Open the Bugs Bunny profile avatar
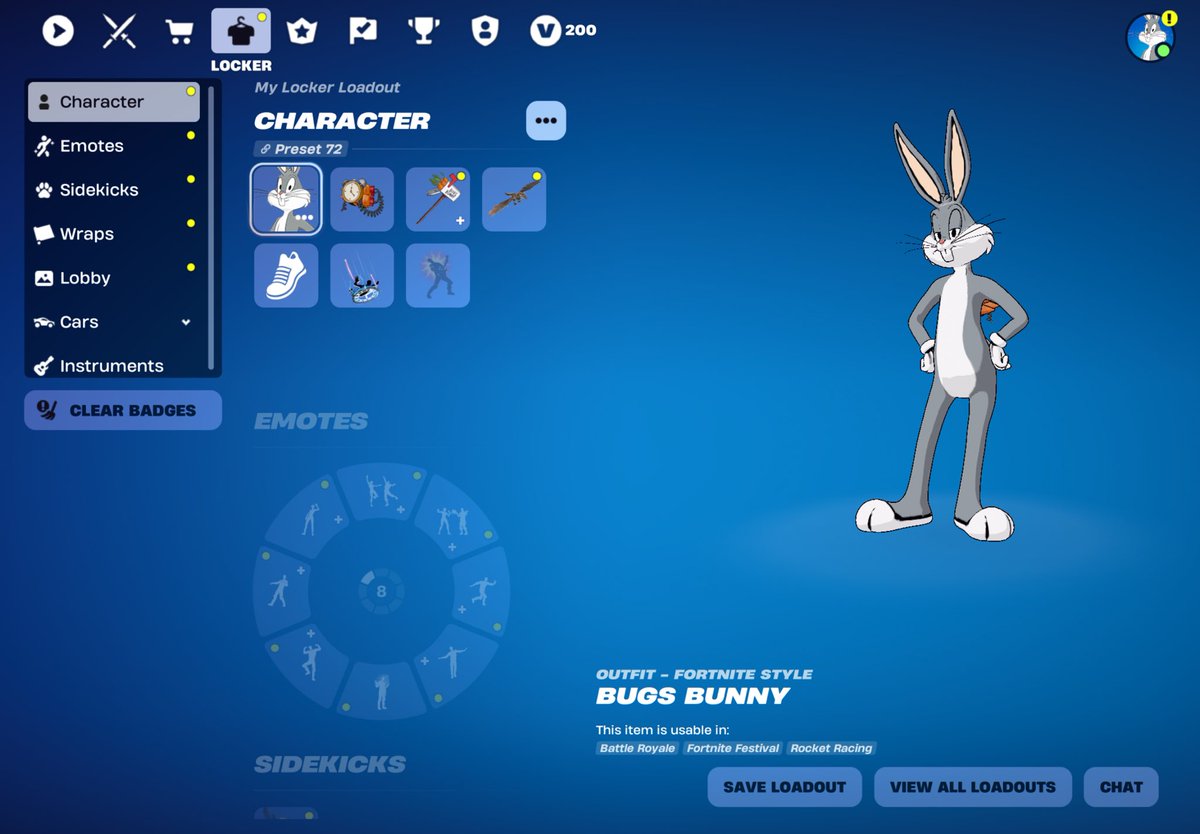The height and width of the screenshot is (834, 1200). pos(1150,37)
